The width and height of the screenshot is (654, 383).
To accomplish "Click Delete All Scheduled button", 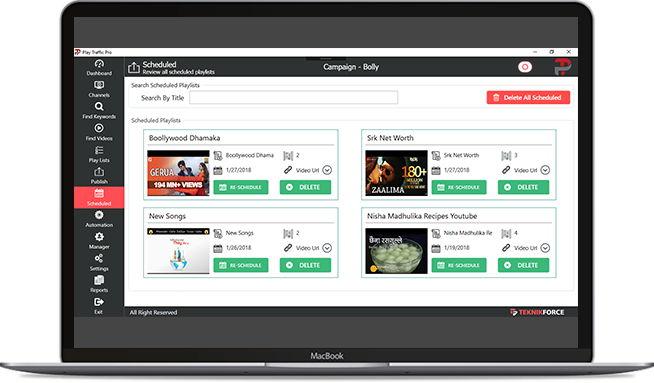I will coord(528,98).
